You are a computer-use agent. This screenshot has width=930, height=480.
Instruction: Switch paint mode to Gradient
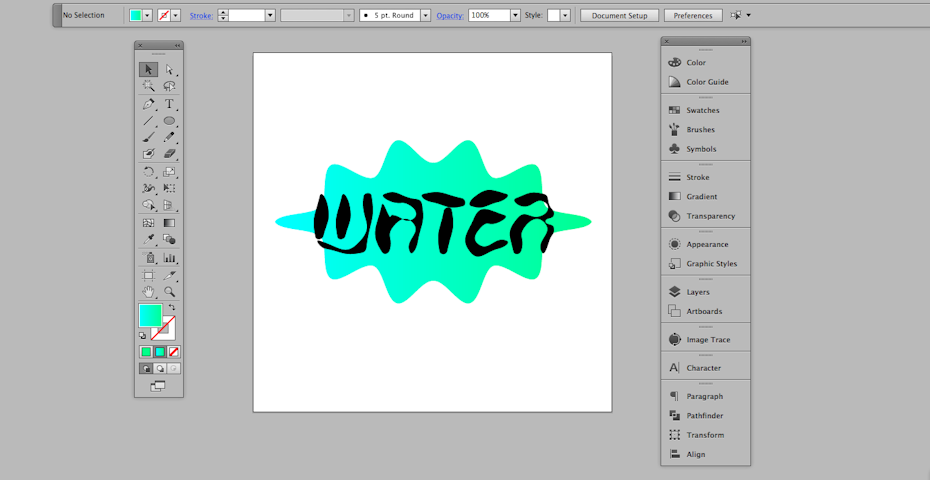[x=160, y=352]
